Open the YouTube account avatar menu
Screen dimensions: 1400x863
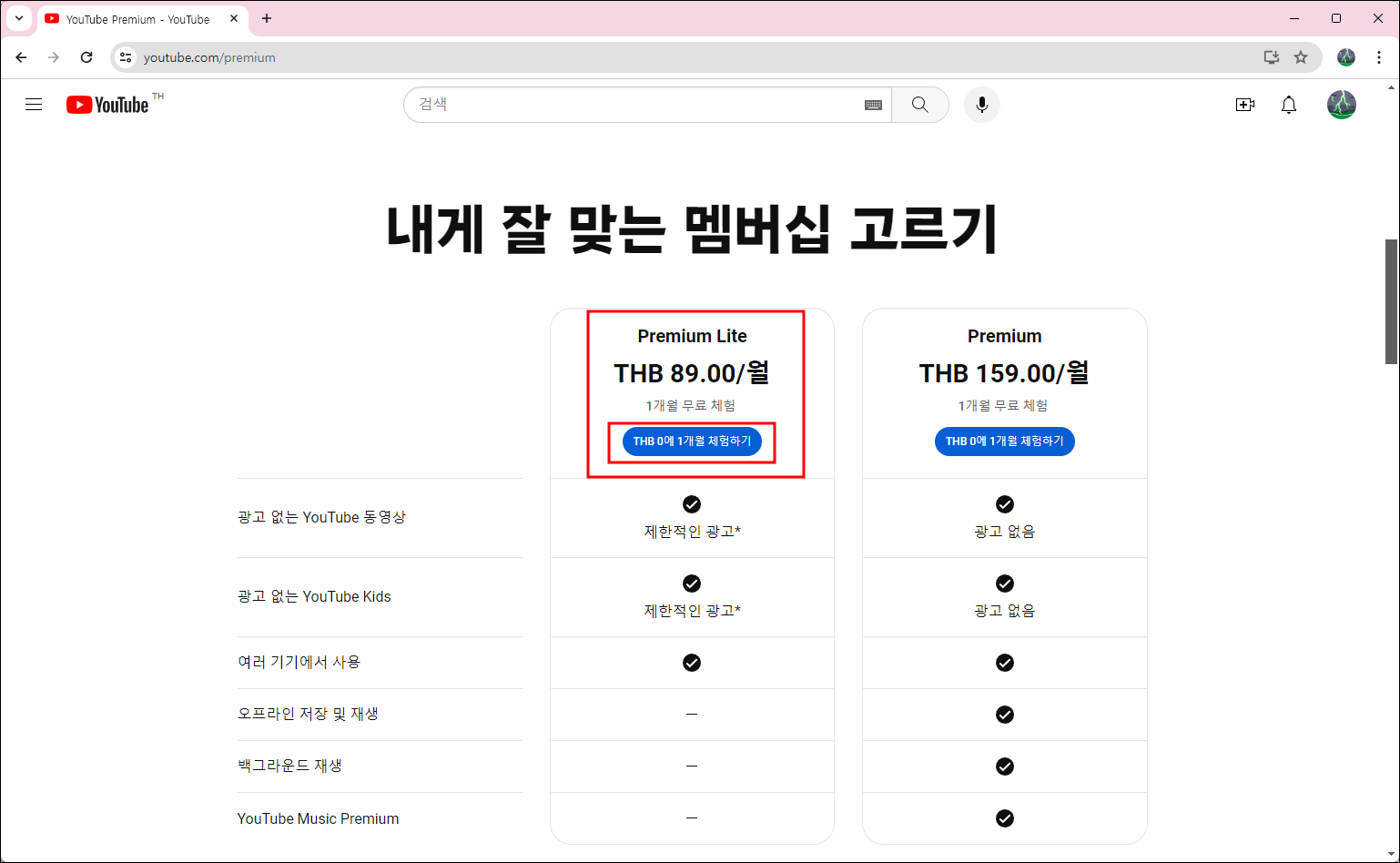[1342, 105]
